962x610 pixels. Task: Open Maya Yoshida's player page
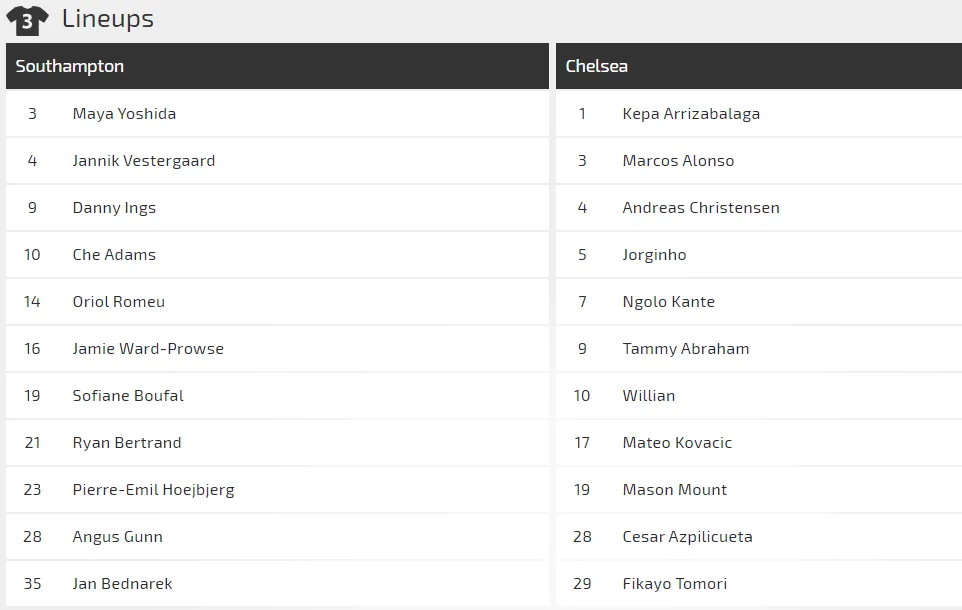124,114
